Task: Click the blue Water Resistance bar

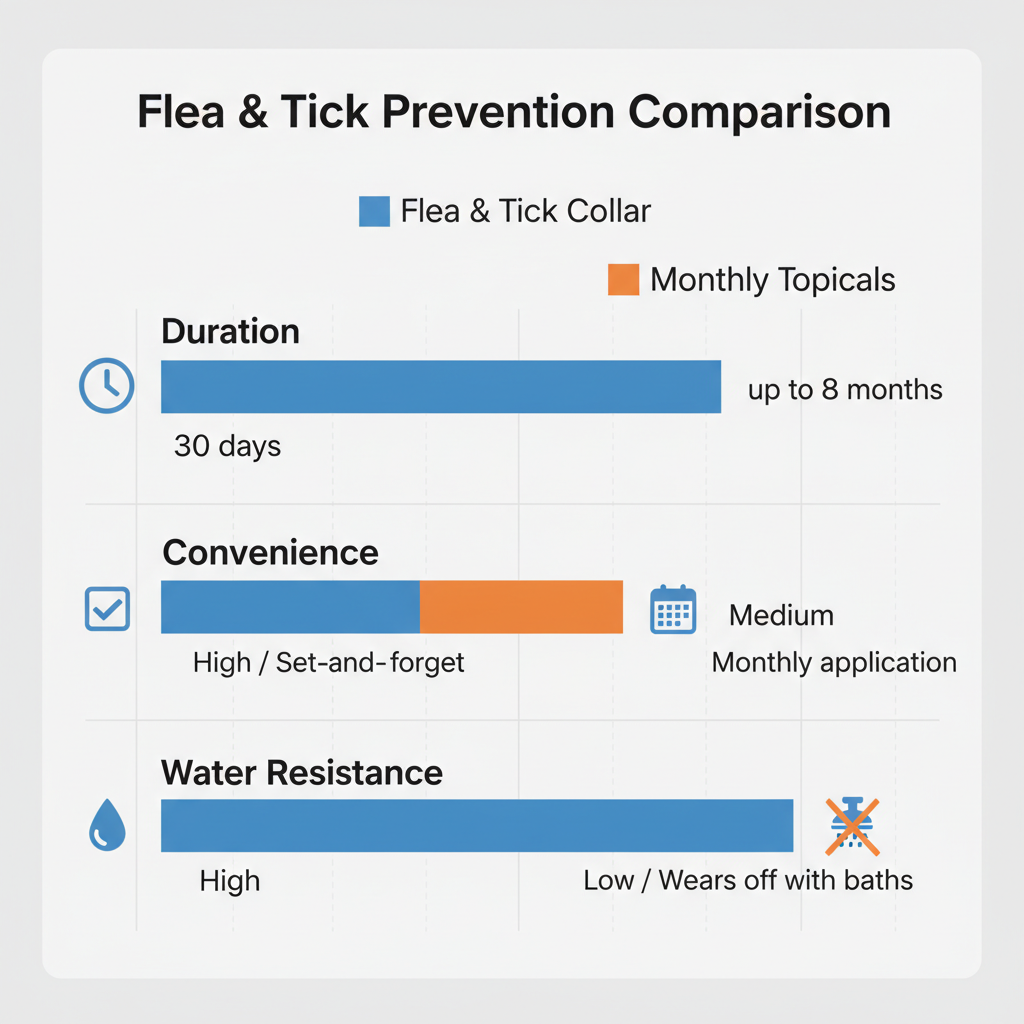Action: [x=477, y=825]
